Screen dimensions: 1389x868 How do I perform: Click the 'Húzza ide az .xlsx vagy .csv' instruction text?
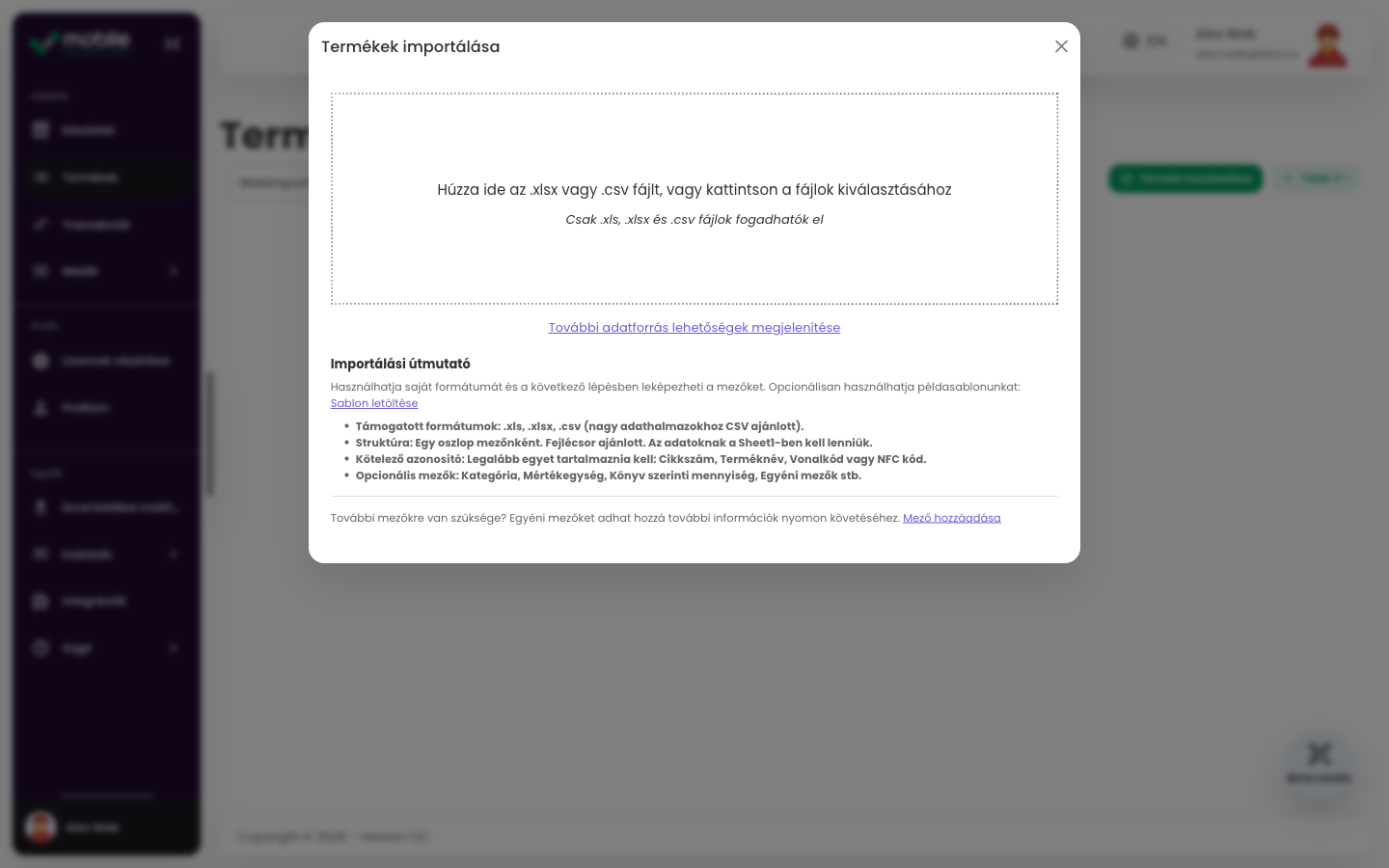point(694,190)
